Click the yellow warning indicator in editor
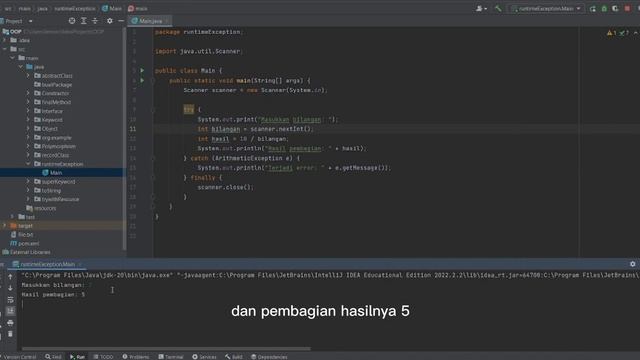 click(x=611, y=33)
